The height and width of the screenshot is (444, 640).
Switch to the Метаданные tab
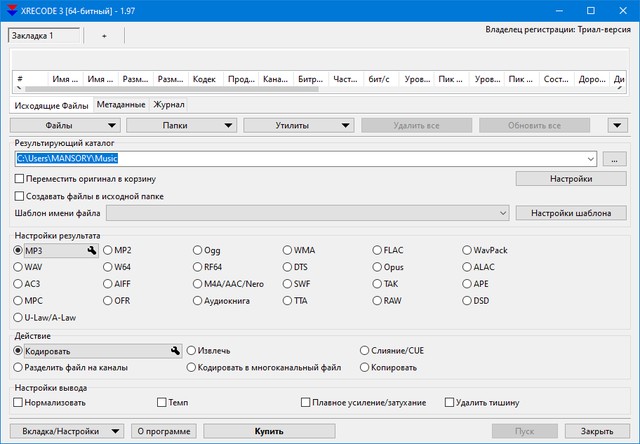tap(120, 104)
